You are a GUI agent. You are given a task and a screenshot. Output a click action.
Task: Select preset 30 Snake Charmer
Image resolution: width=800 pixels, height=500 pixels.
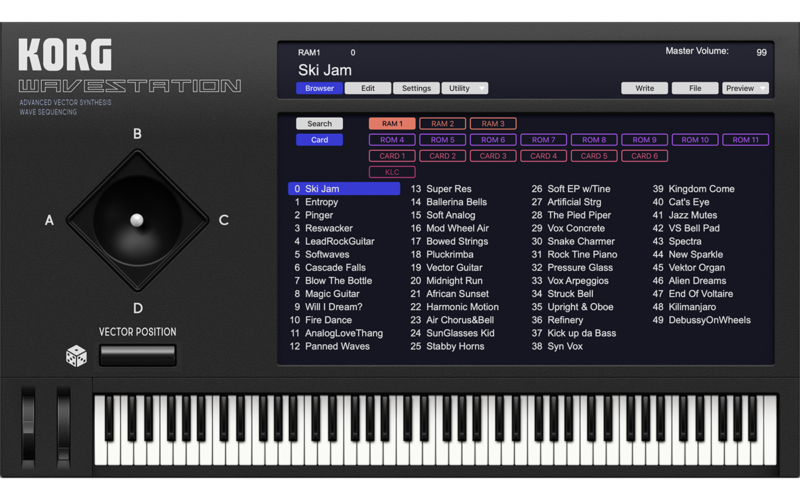pos(573,241)
